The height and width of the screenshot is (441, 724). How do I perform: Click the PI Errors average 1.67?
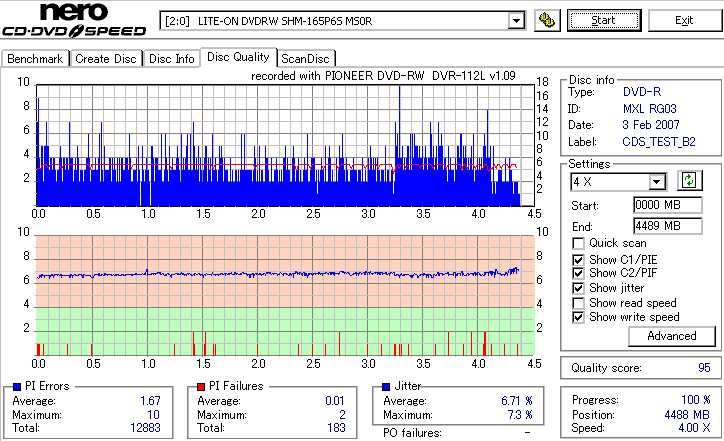[x=151, y=401]
